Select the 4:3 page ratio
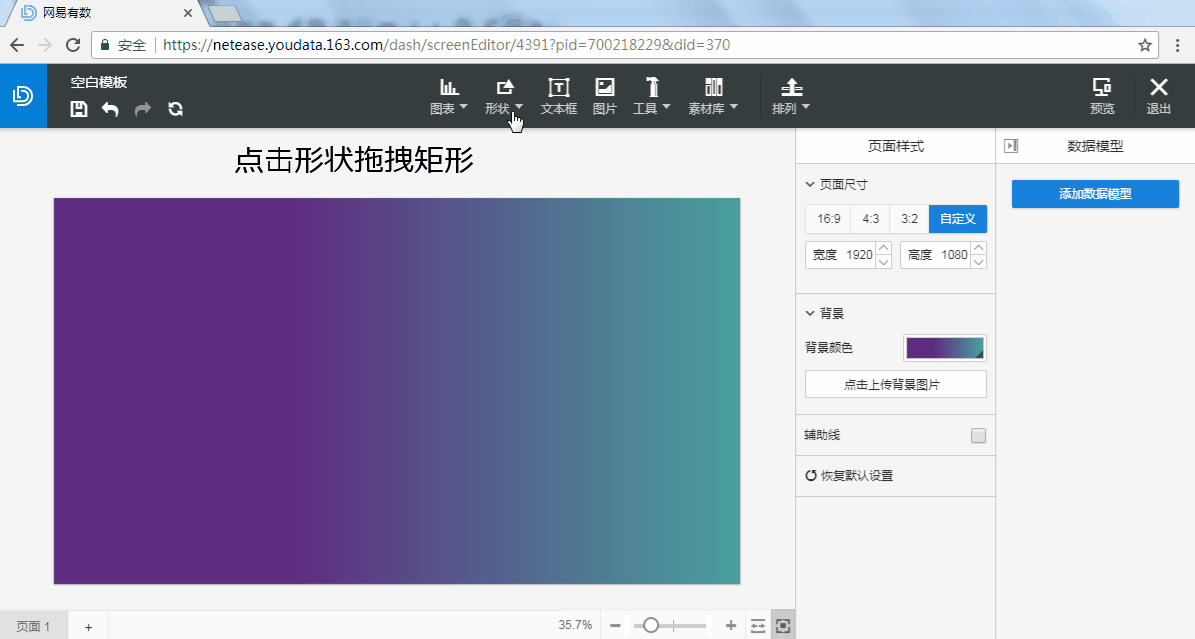This screenshot has height=639, width=1195. point(870,219)
